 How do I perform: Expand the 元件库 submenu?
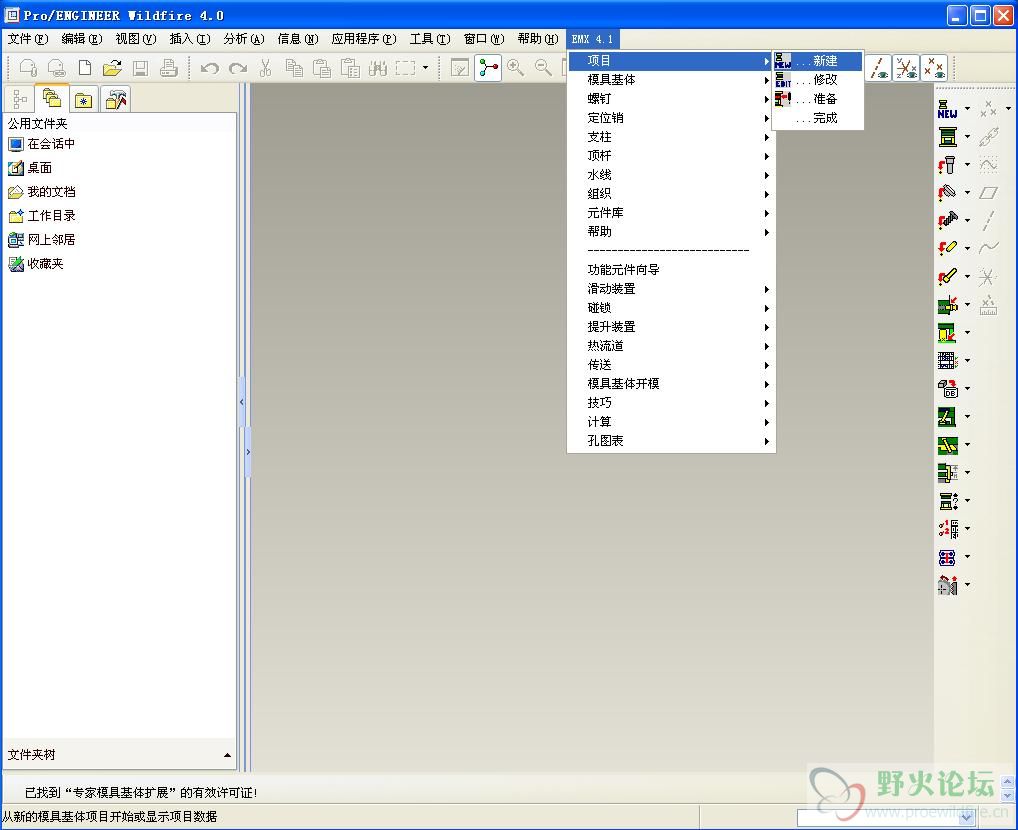point(671,212)
